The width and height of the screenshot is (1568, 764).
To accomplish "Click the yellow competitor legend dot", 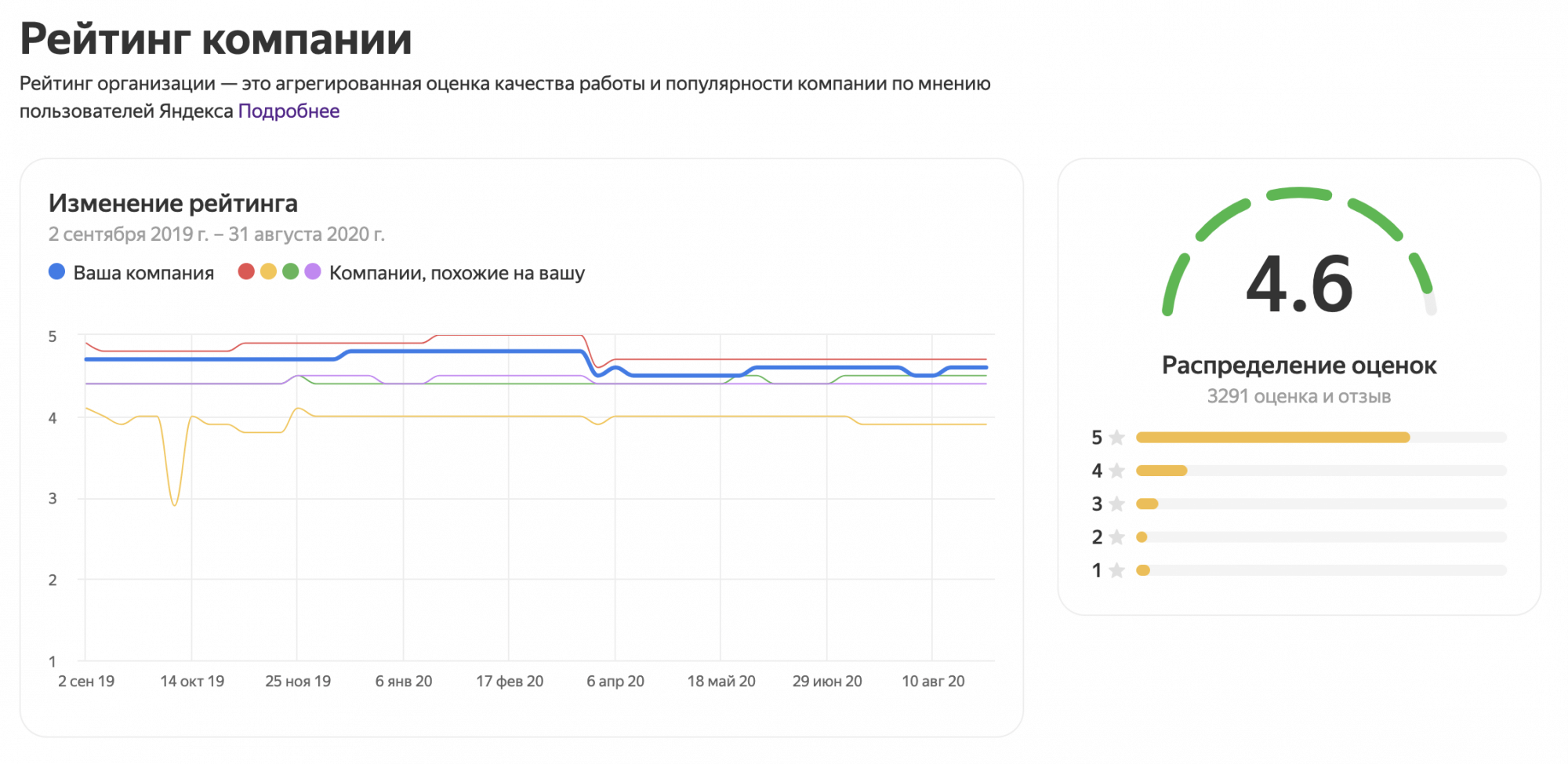I will (x=268, y=272).
